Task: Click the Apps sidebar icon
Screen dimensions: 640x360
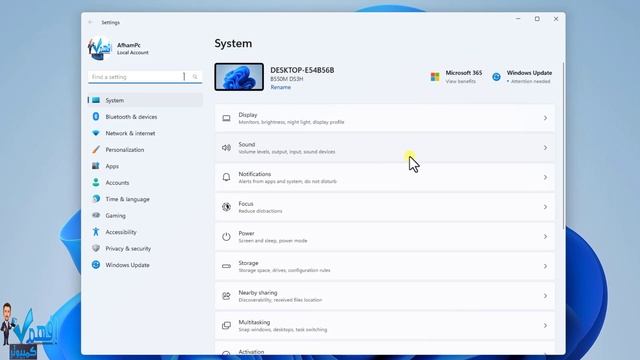Action: 96,166
